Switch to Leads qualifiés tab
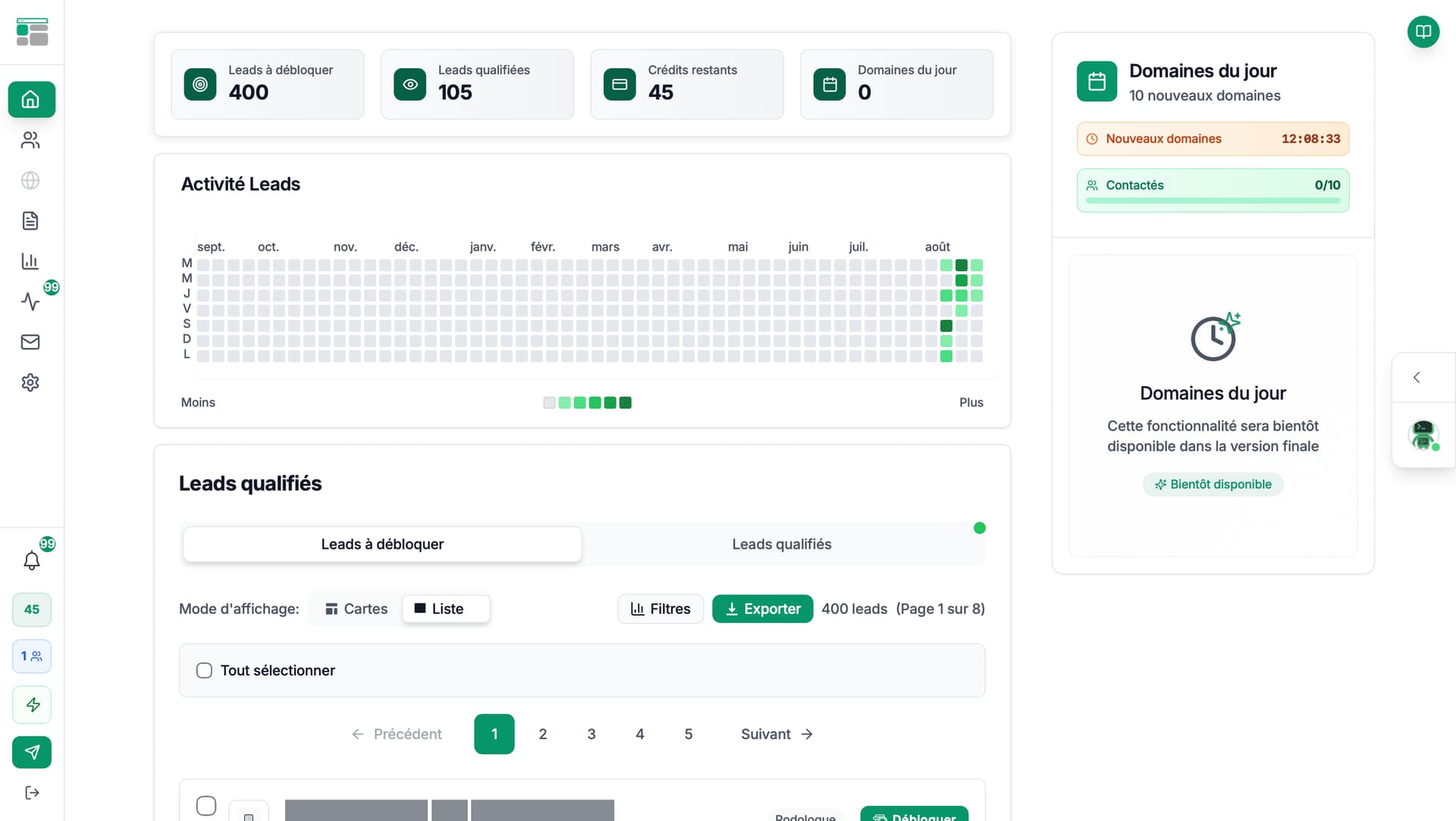The height and width of the screenshot is (821, 1456). 781,544
